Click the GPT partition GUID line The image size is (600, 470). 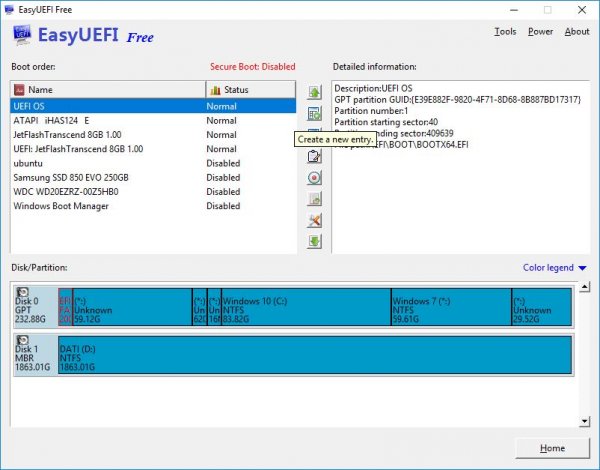[x=458, y=100]
